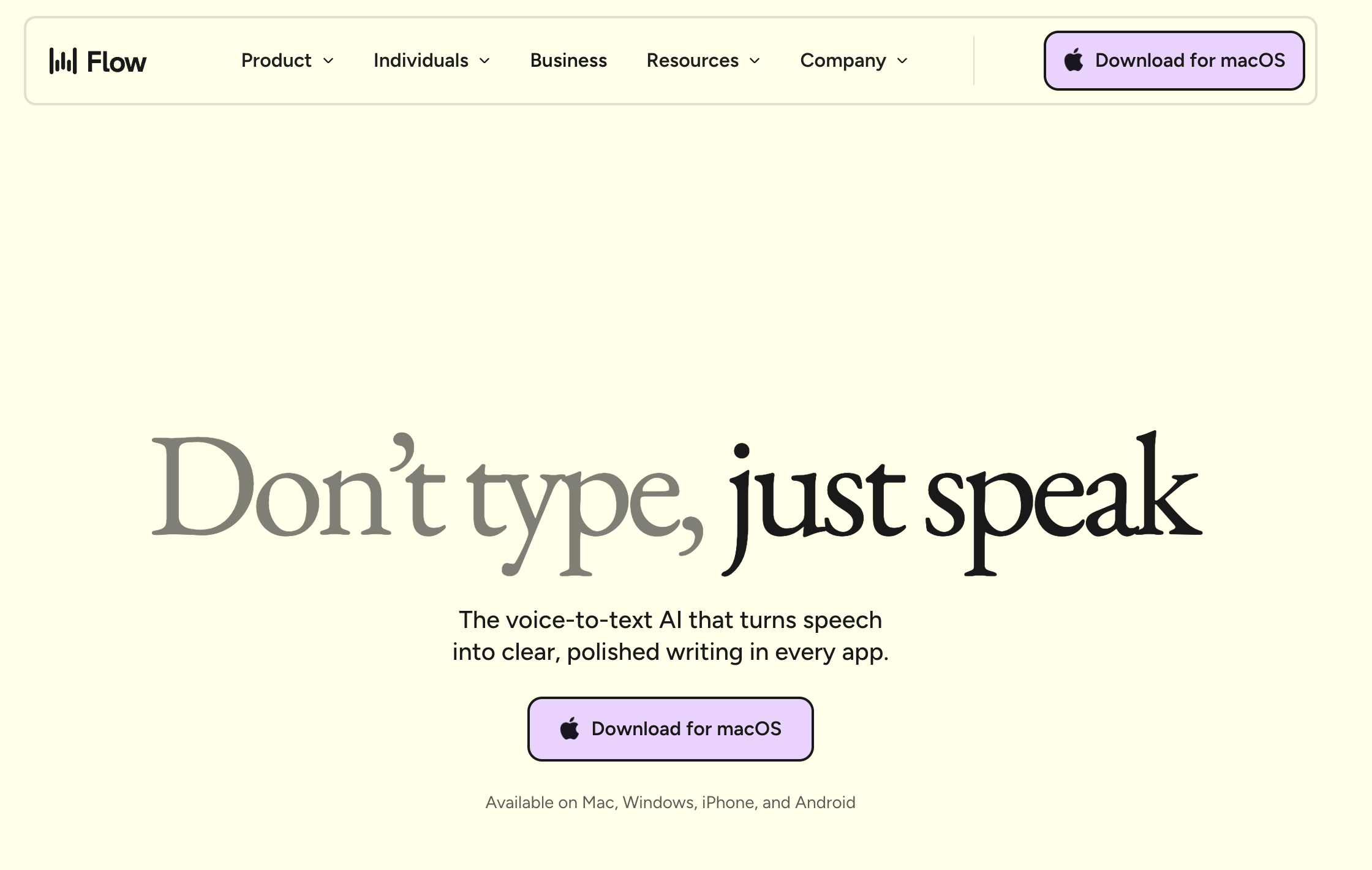Click the 'The voice-to-text AI that turns speech' line
This screenshot has width=1372, height=870.
point(671,620)
